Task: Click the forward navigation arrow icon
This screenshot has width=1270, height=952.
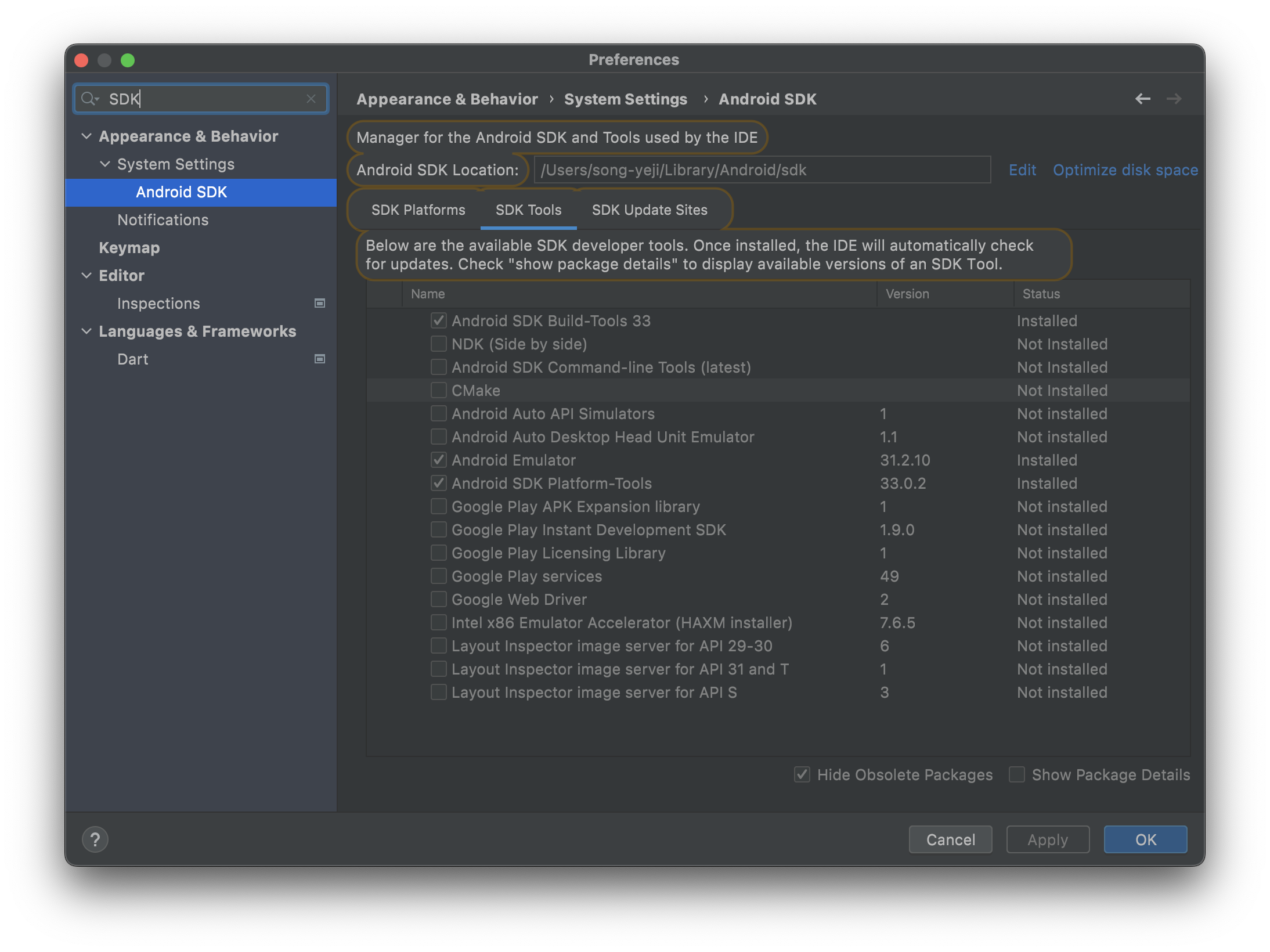Action: (x=1174, y=99)
